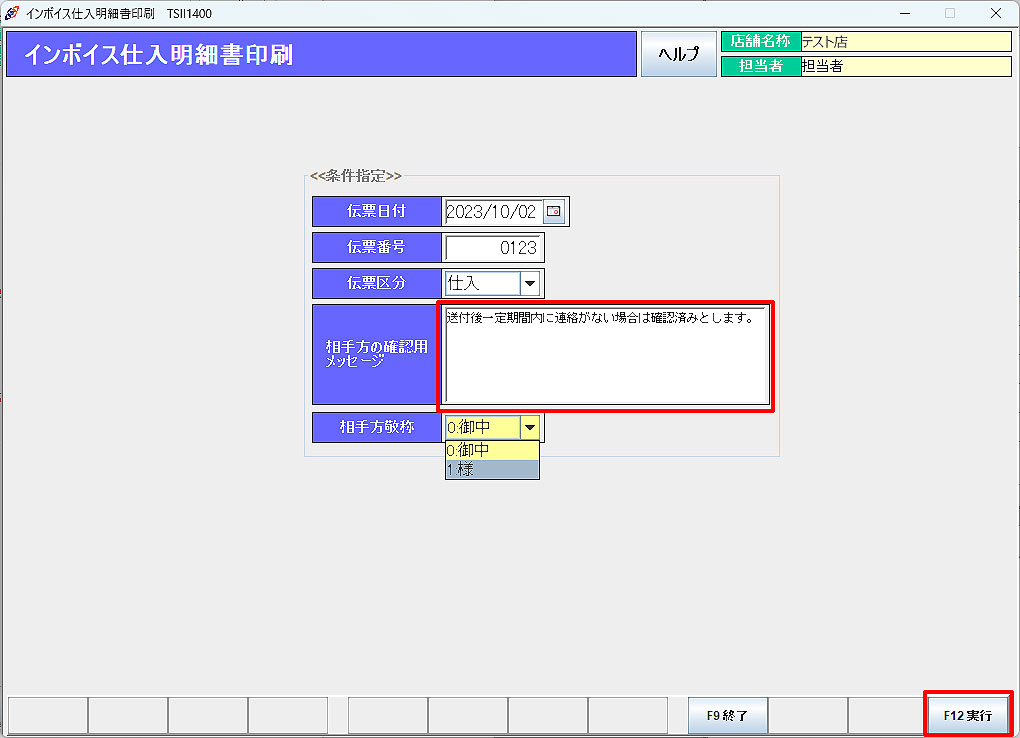Click the 伝票番号 label
This screenshot has height=738, width=1020.
377,247
